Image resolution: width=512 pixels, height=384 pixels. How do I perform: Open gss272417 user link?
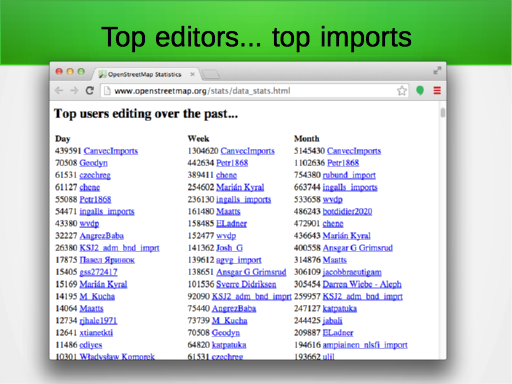(98, 272)
